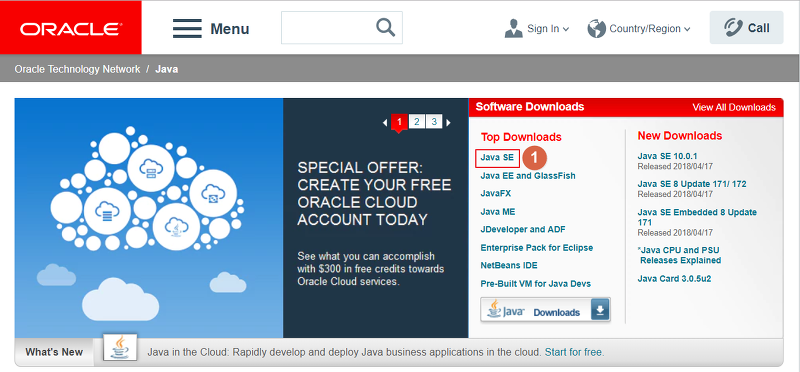
Task: Open the hamburger Menu icon
Action: pyautogui.click(x=187, y=29)
